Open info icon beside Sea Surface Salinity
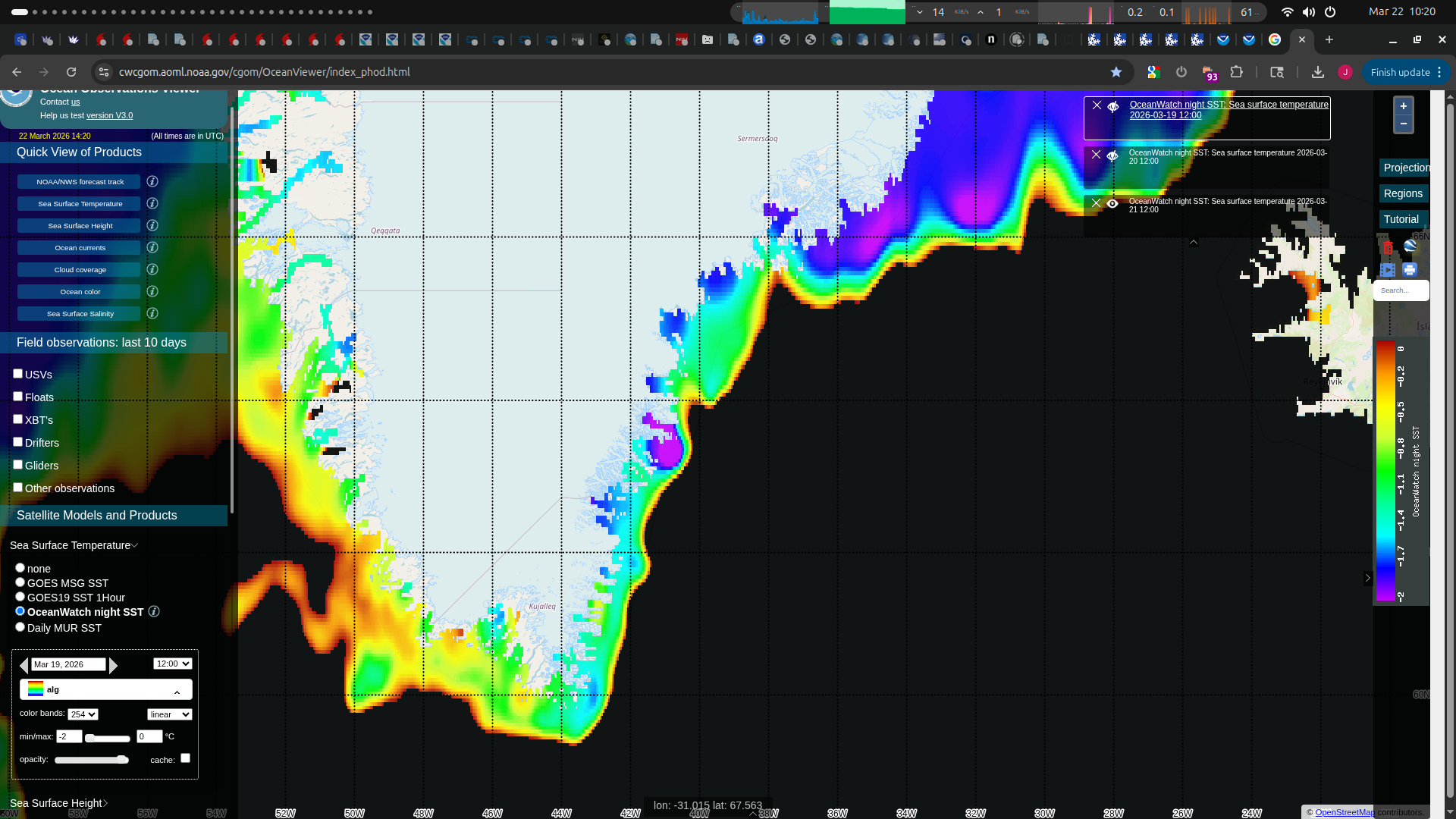The width and height of the screenshot is (1456, 819). pos(152,313)
